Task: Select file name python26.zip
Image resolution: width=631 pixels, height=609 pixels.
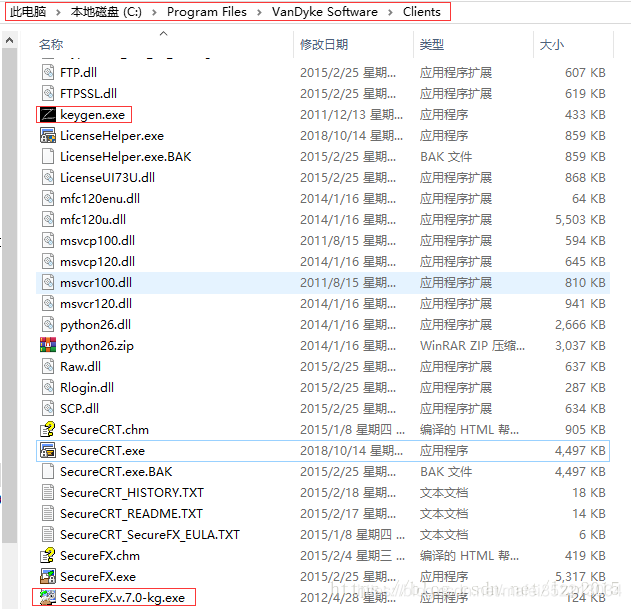Action: 97,346
